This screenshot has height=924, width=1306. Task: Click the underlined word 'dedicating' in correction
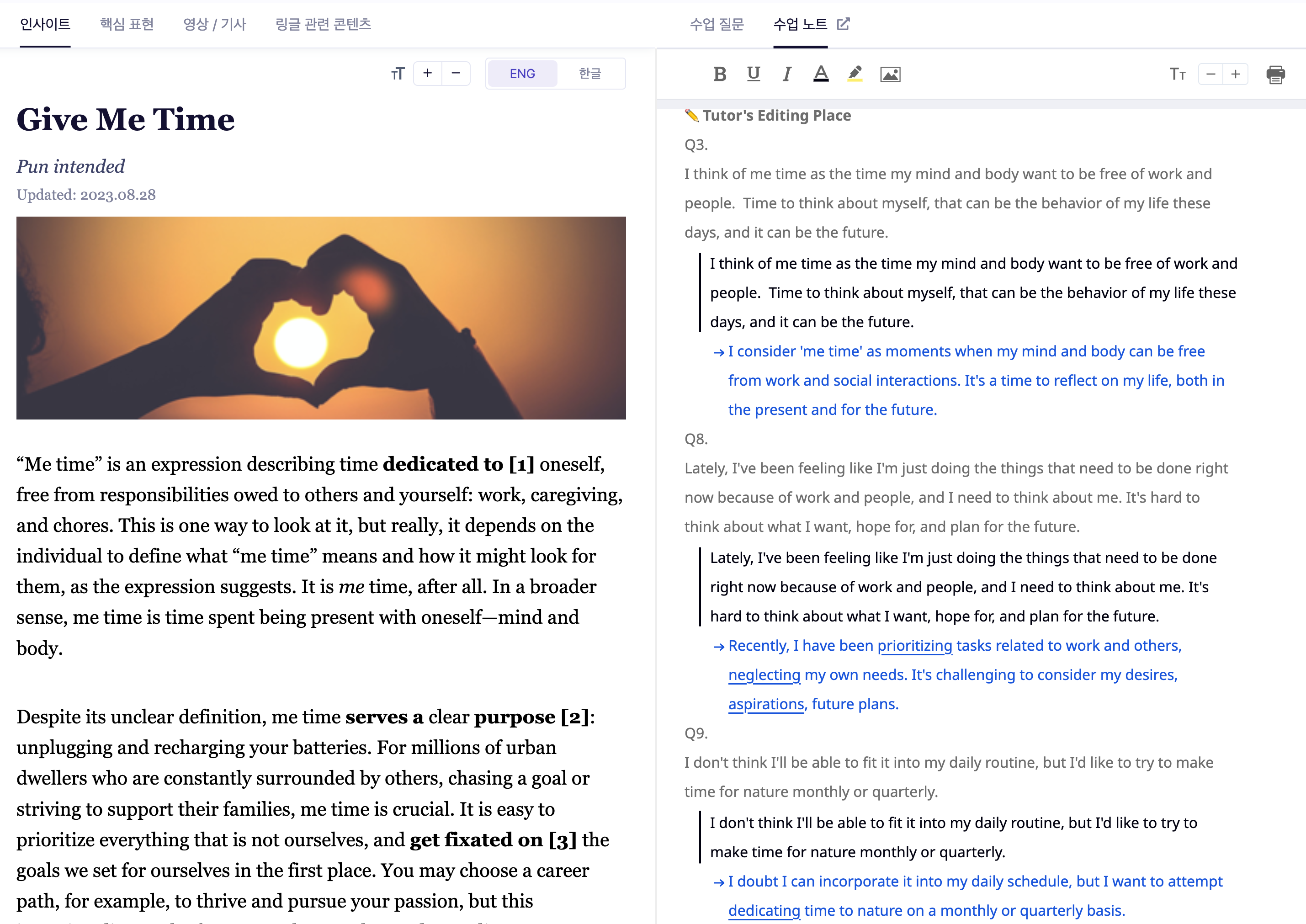[764, 910]
